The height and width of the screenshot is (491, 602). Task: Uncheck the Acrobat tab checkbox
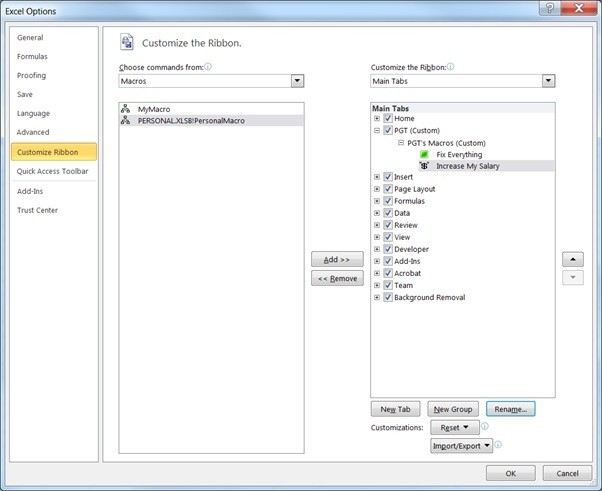tap(388, 273)
